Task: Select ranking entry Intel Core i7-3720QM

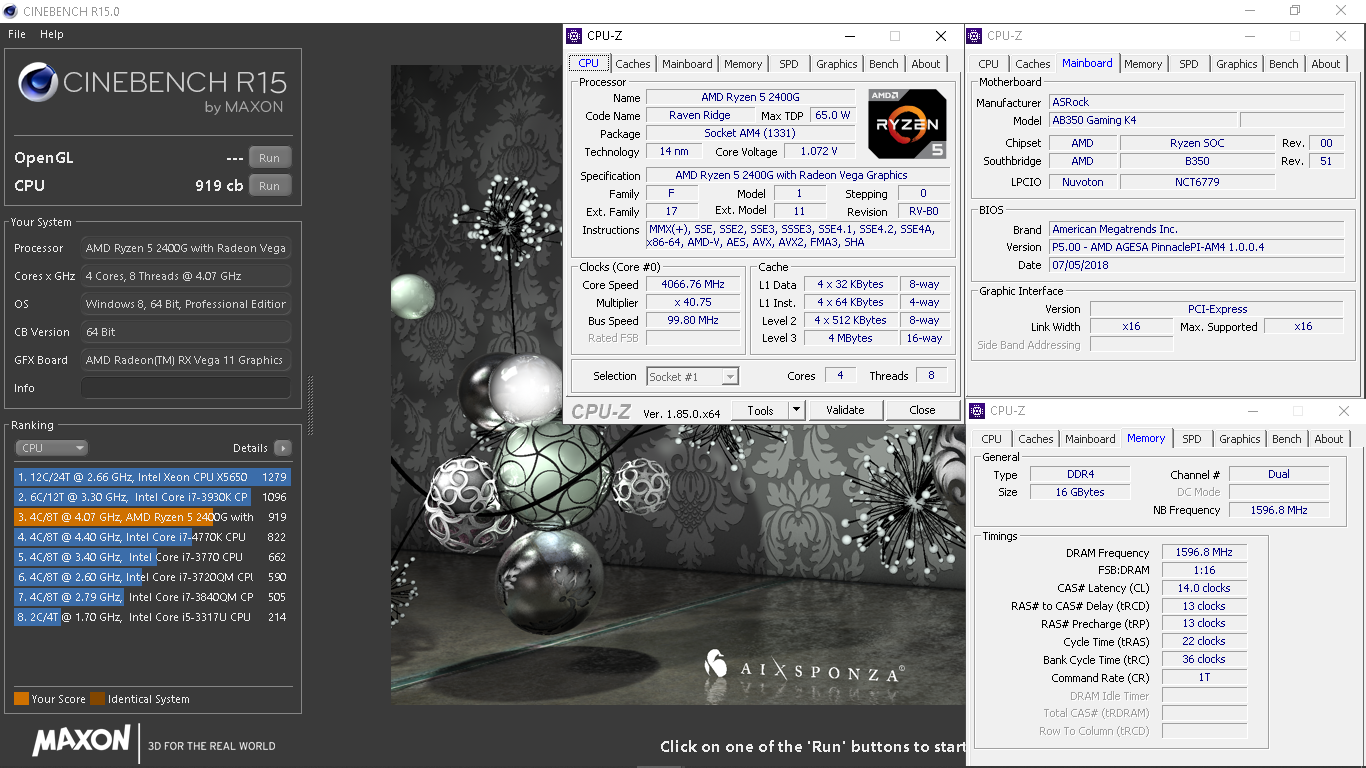Action: pyautogui.click(x=152, y=577)
